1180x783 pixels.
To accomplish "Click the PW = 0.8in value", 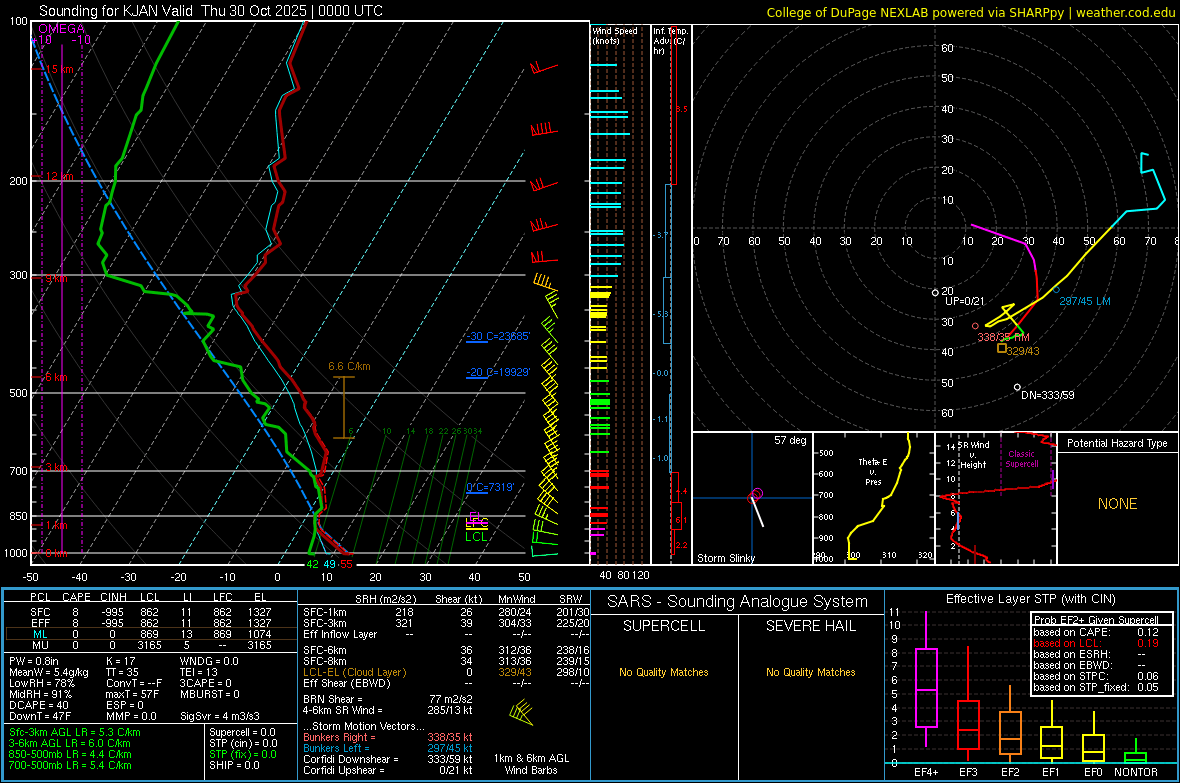I will point(34,662).
